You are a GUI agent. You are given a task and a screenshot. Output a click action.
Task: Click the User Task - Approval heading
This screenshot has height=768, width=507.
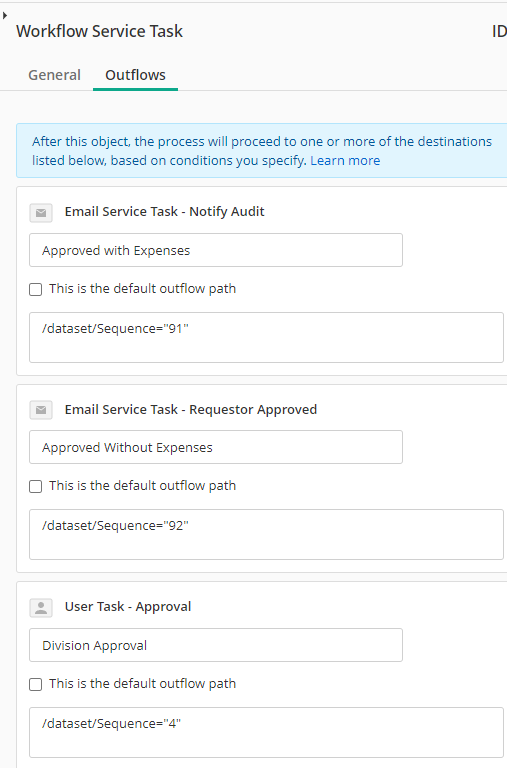[x=128, y=606]
